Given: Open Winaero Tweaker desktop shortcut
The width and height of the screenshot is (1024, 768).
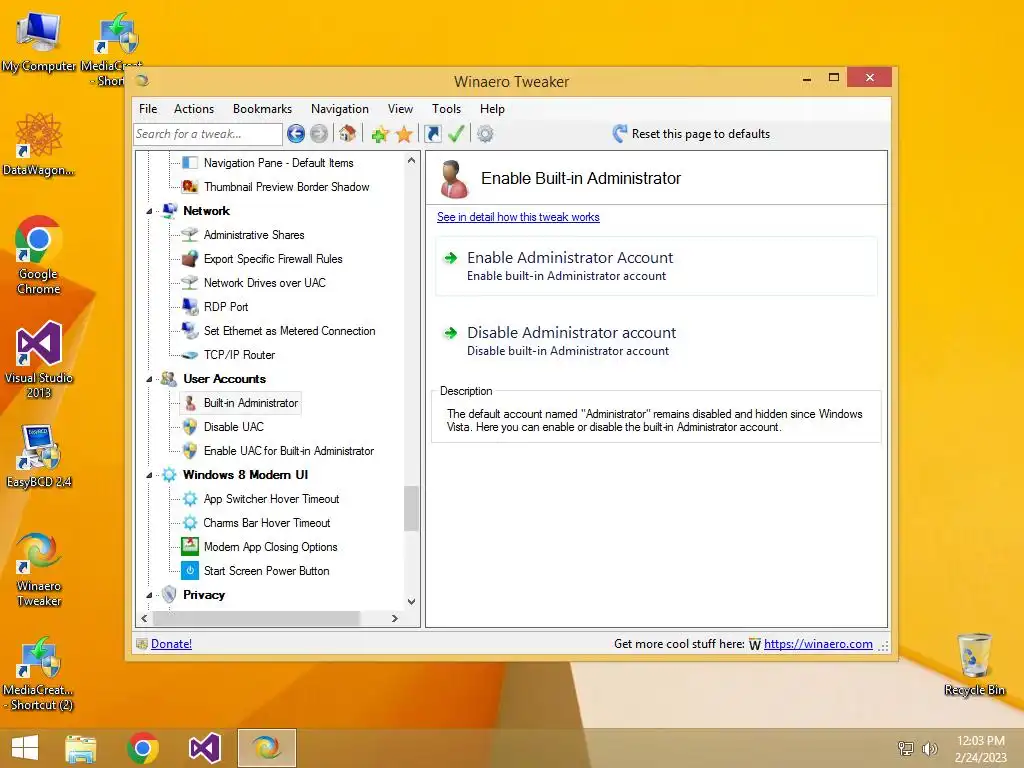Looking at the screenshot, I should pyautogui.click(x=39, y=569).
